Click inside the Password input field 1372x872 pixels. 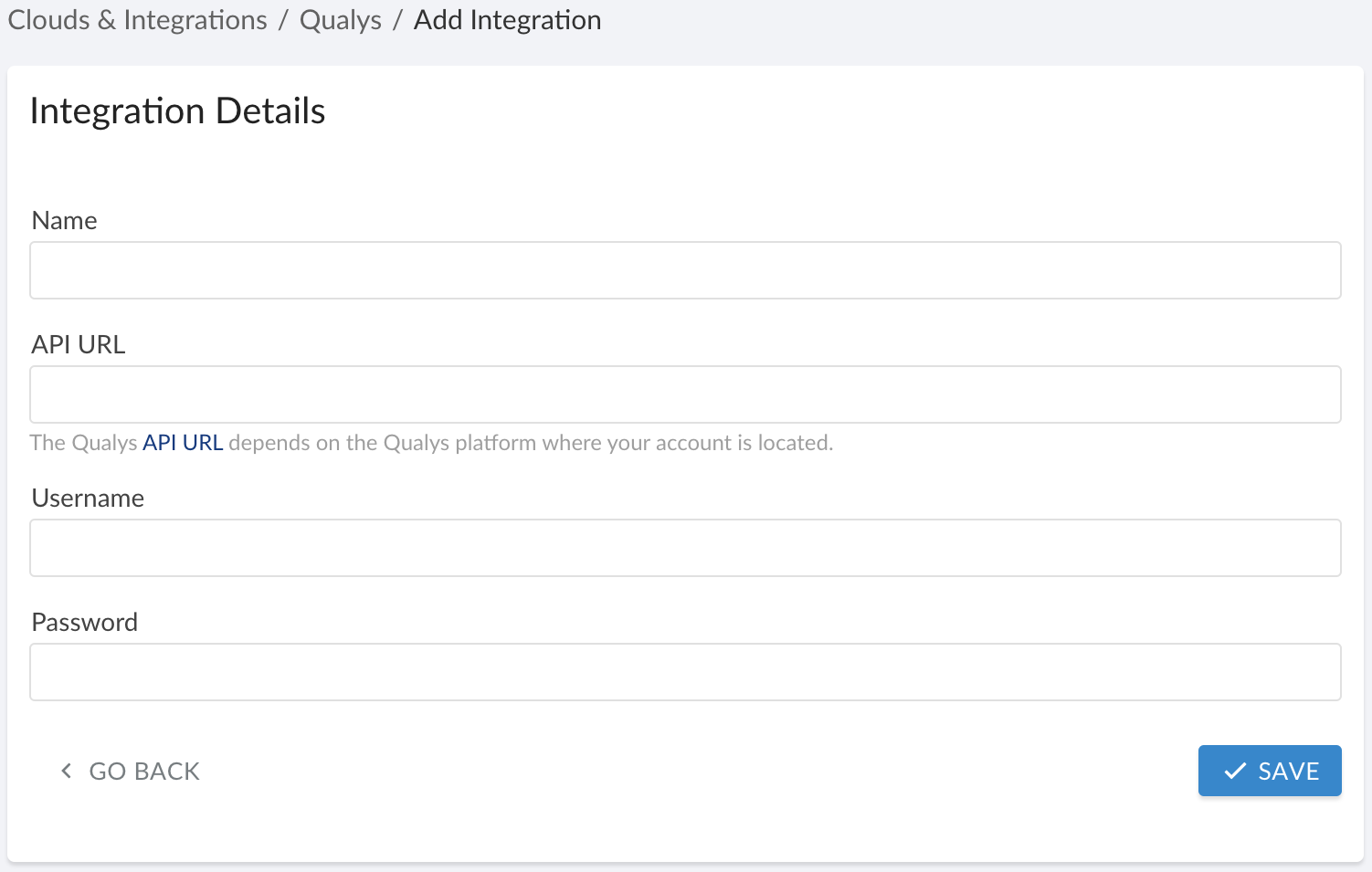point(685,672)
